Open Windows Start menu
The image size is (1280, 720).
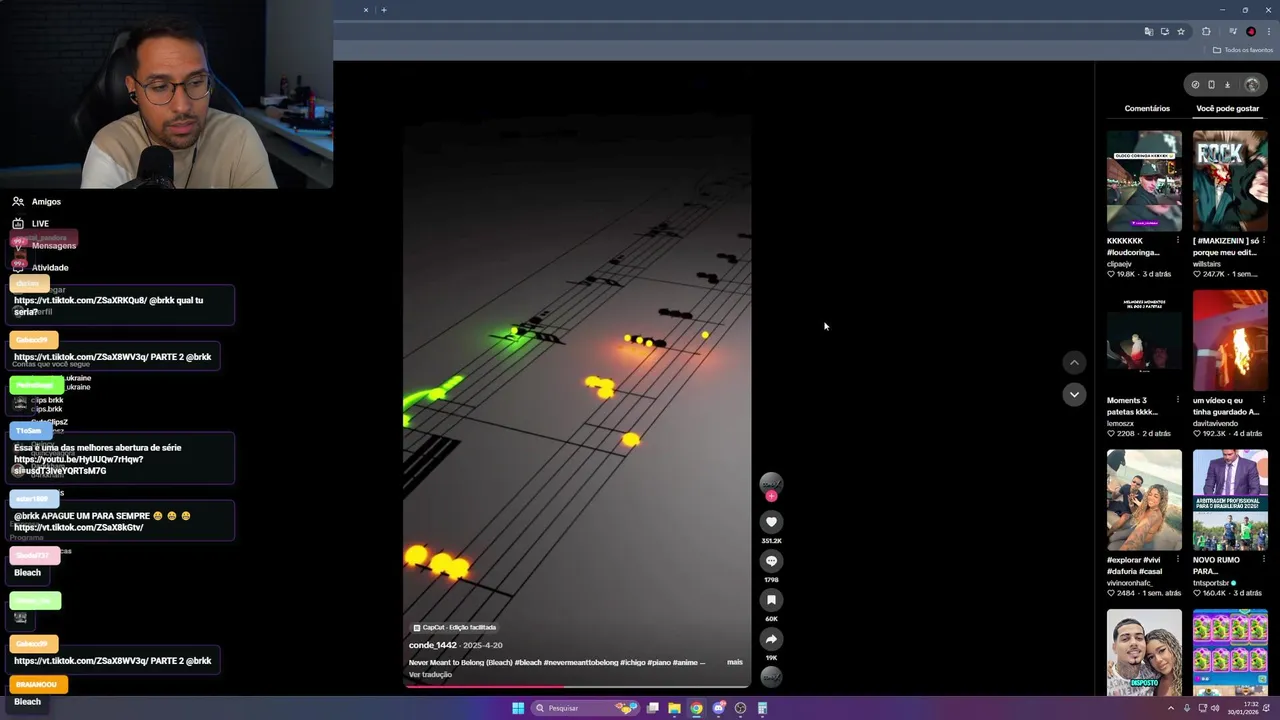[x=518, y=708]
